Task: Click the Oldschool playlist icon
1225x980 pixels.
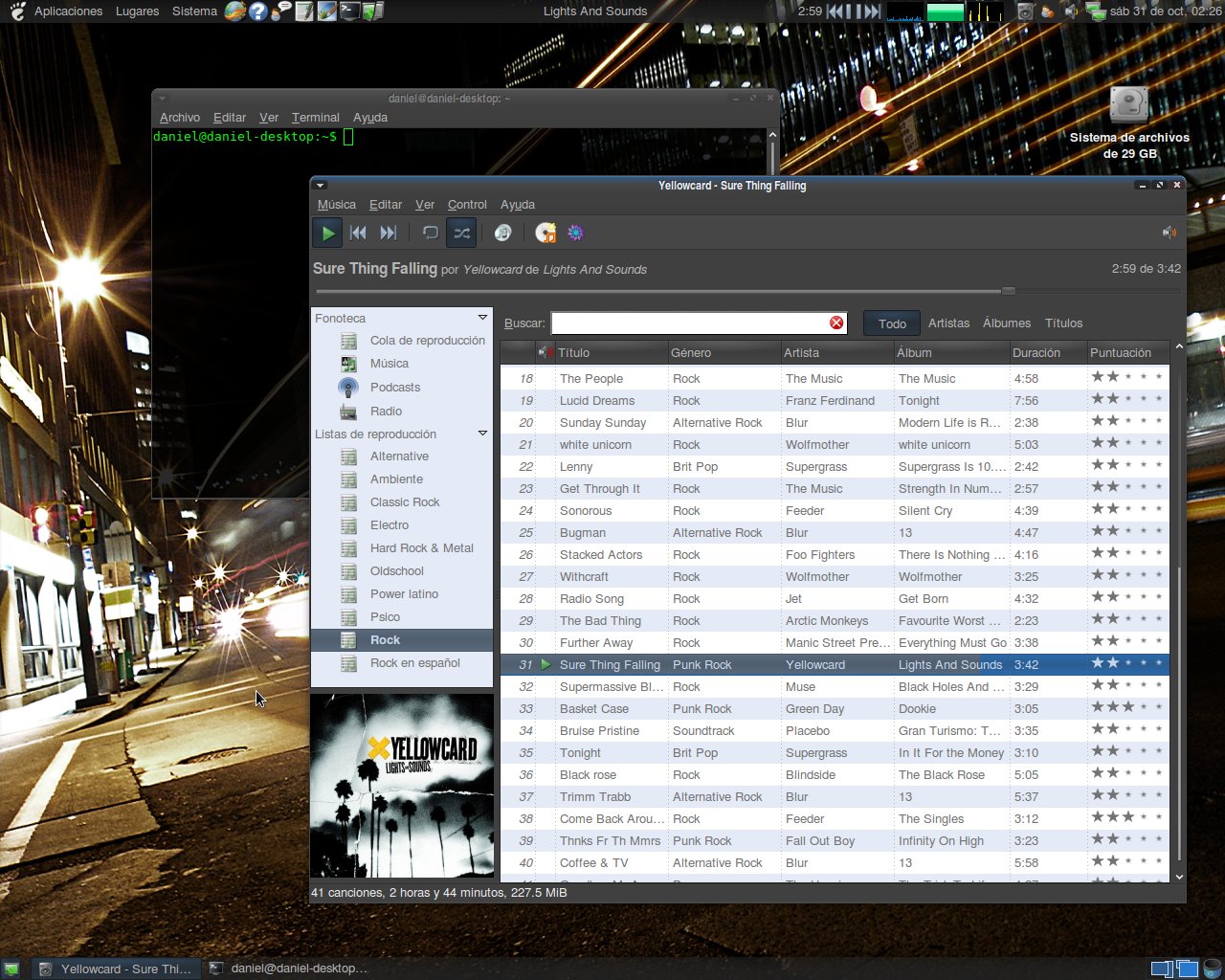Action: 348,571
